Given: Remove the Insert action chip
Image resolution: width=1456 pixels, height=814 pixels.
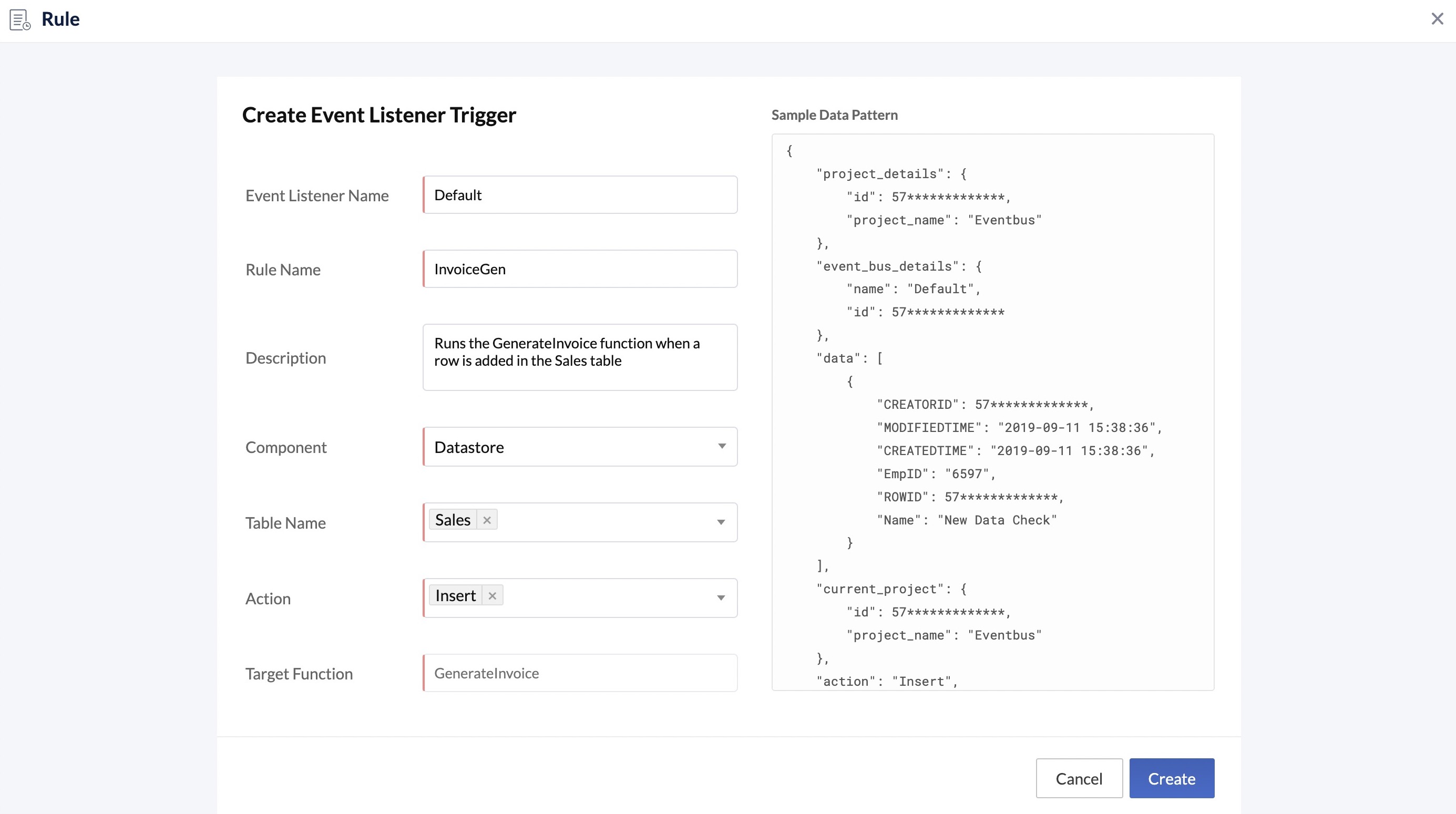Looking at the screenshot, I should (x=492, y=595).
